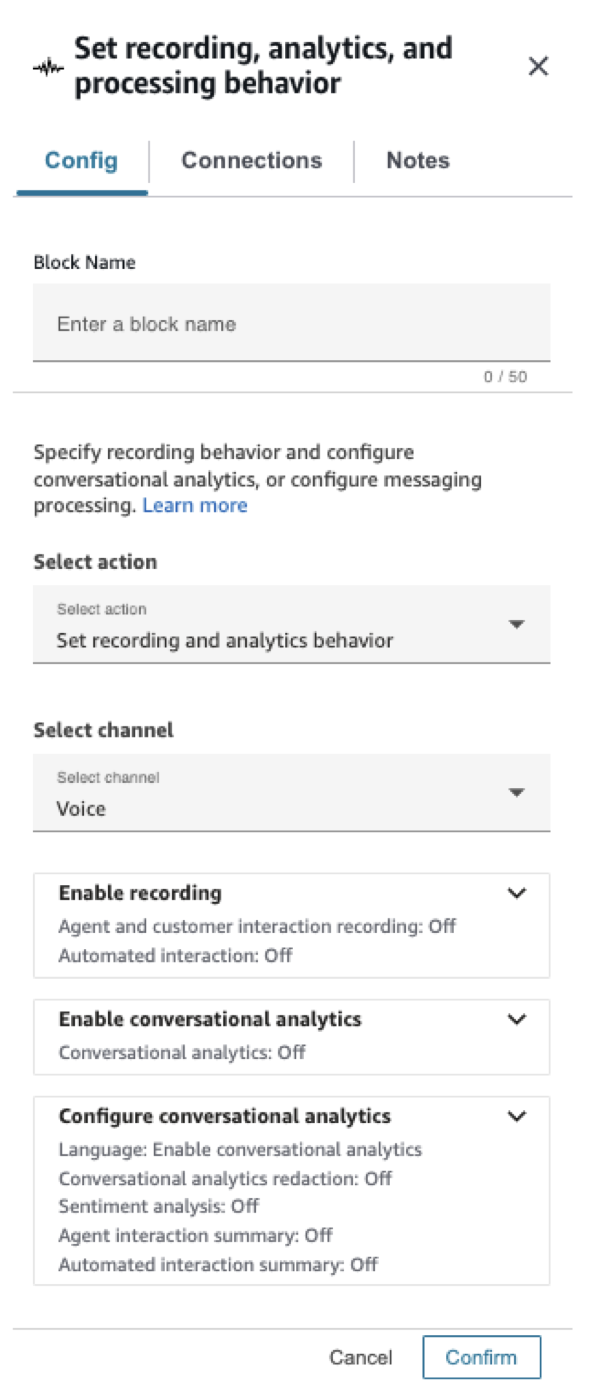This screenshot has height=1392, width=600.
Task: Confirm the recording and analytics settings
Action: coord(482,1357)
